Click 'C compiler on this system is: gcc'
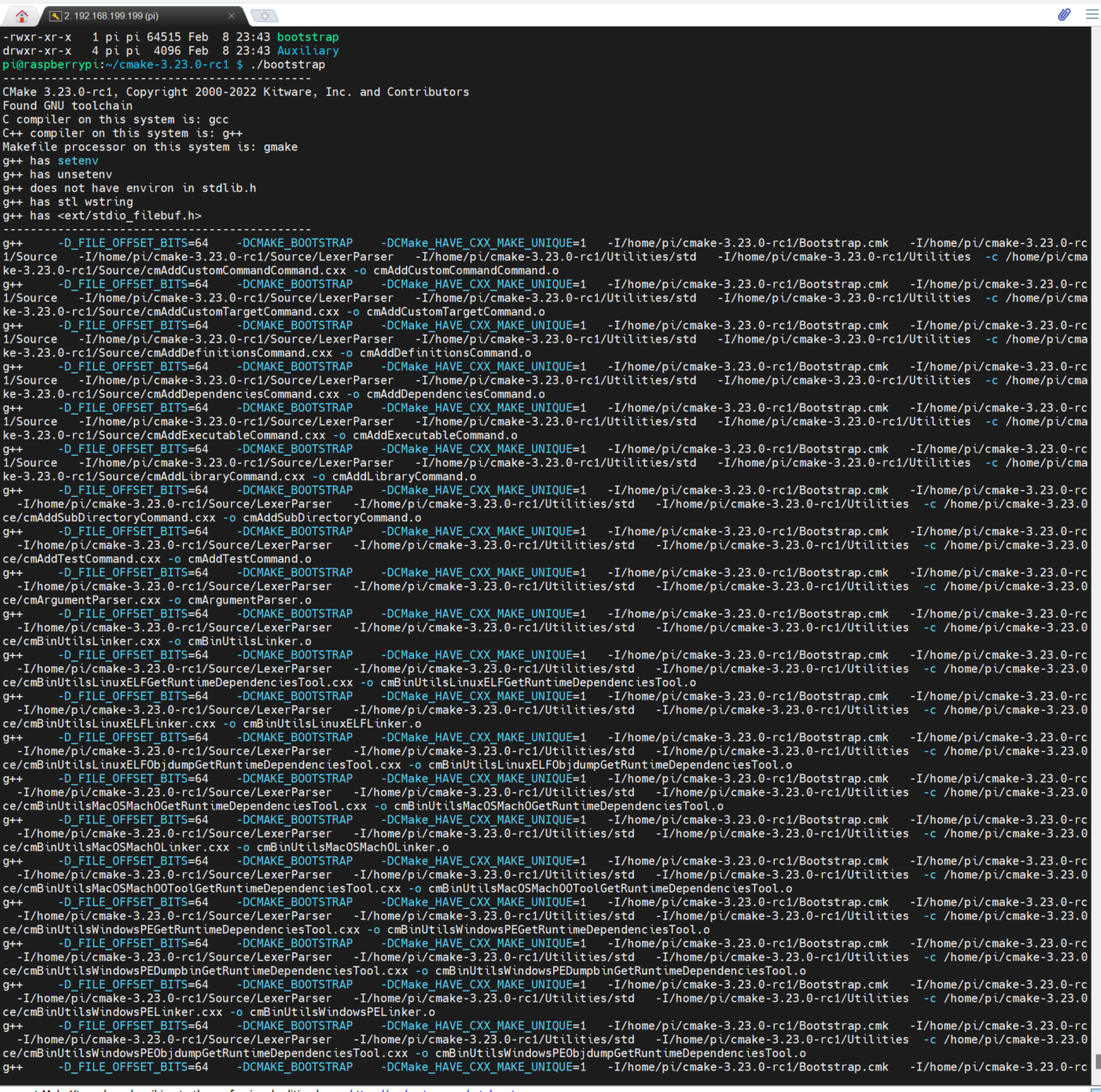 (x=115, y=119)
